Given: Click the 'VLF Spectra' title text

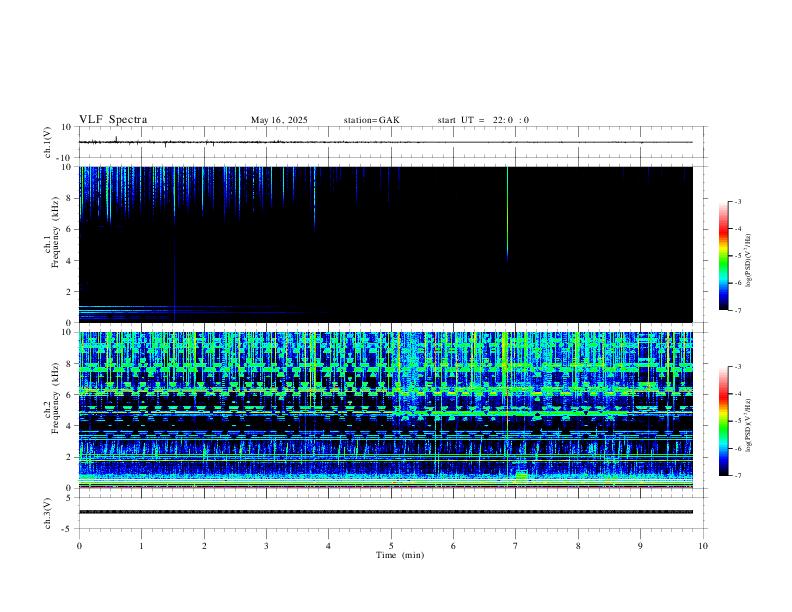Looking at the screenshot, I should [x=113, y=120].
